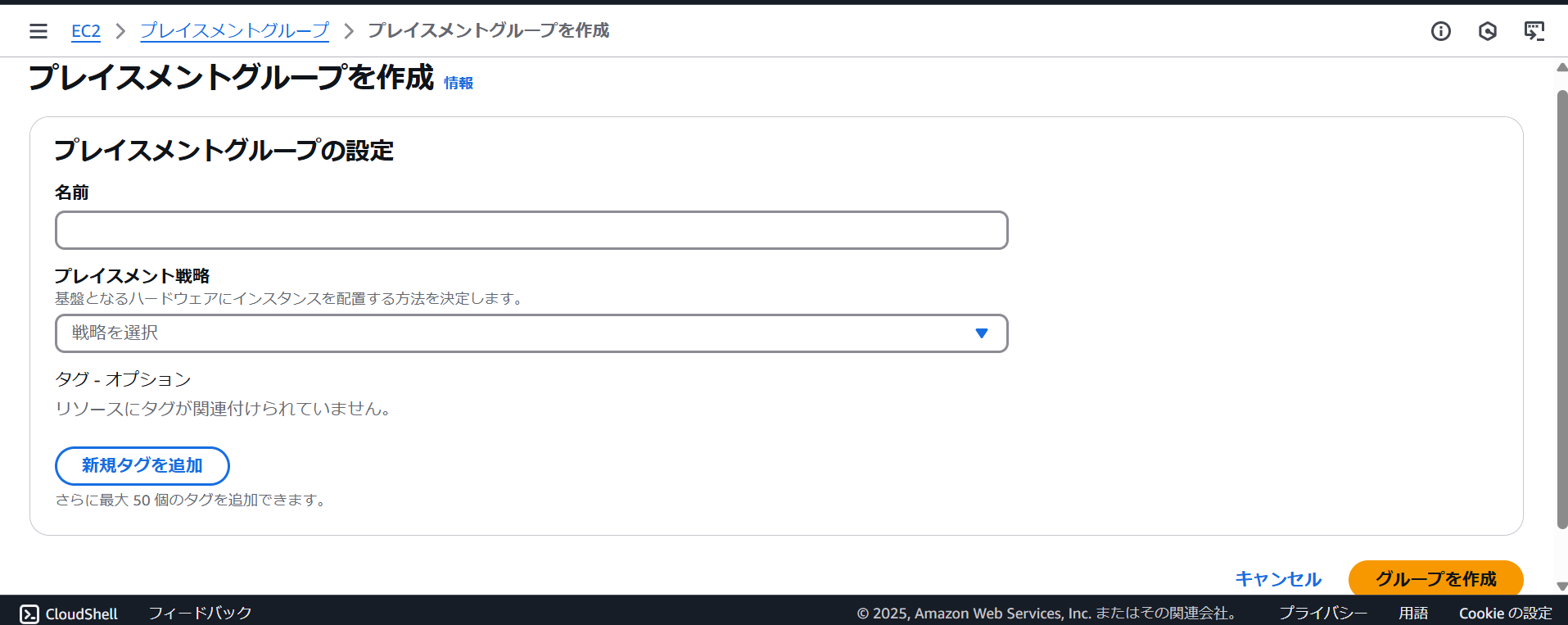Screen dimensions: 1568x625
Task: Click the グループを作成 create button
Action: tap(1436, 579)
